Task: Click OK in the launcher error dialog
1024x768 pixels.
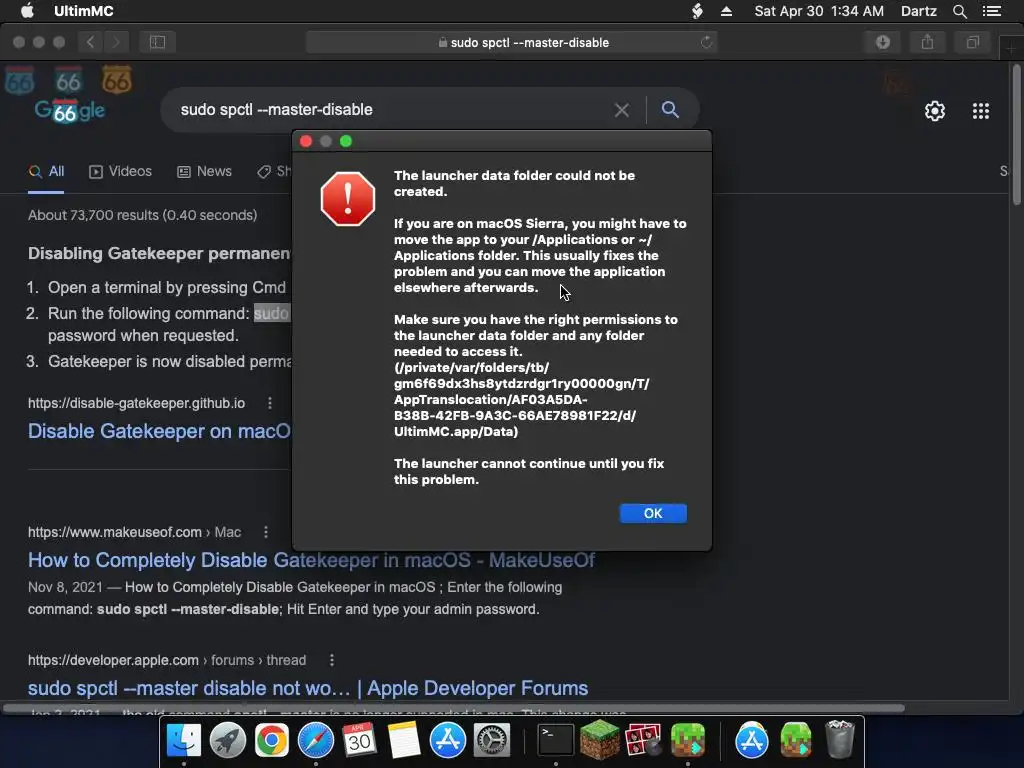Action: pos(652,513)
